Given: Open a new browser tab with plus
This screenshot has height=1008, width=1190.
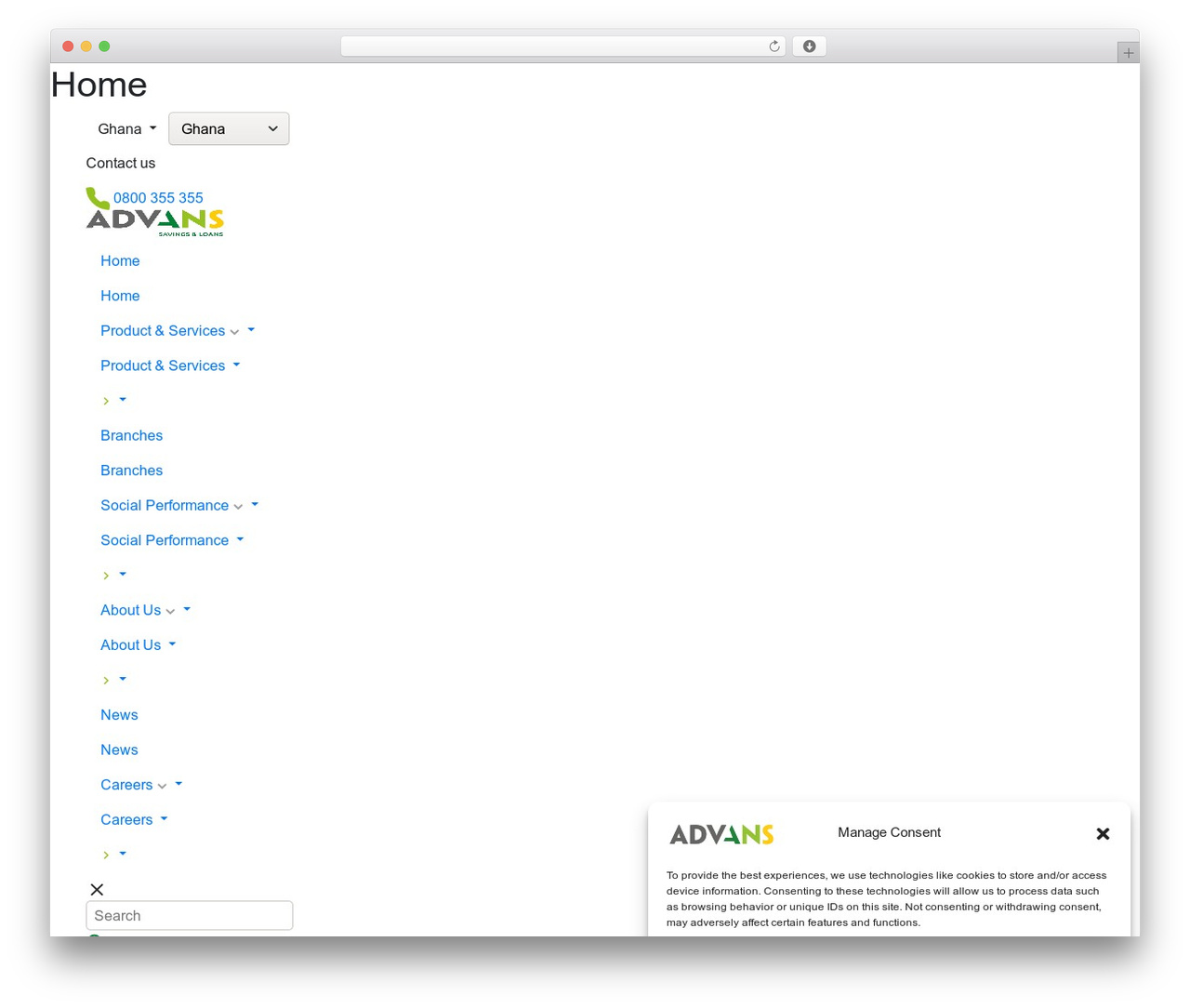Looking at the screenshot, I should point(1128,53).
